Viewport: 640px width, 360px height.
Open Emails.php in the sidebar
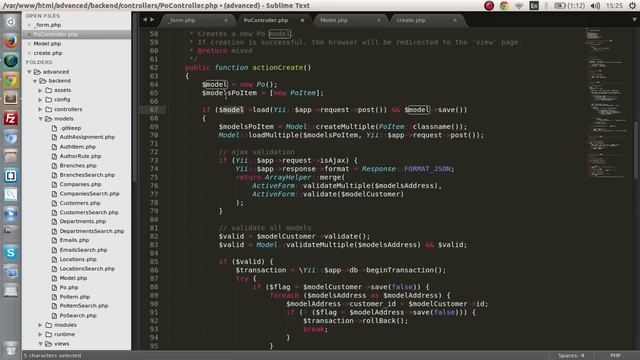[74, 240]
